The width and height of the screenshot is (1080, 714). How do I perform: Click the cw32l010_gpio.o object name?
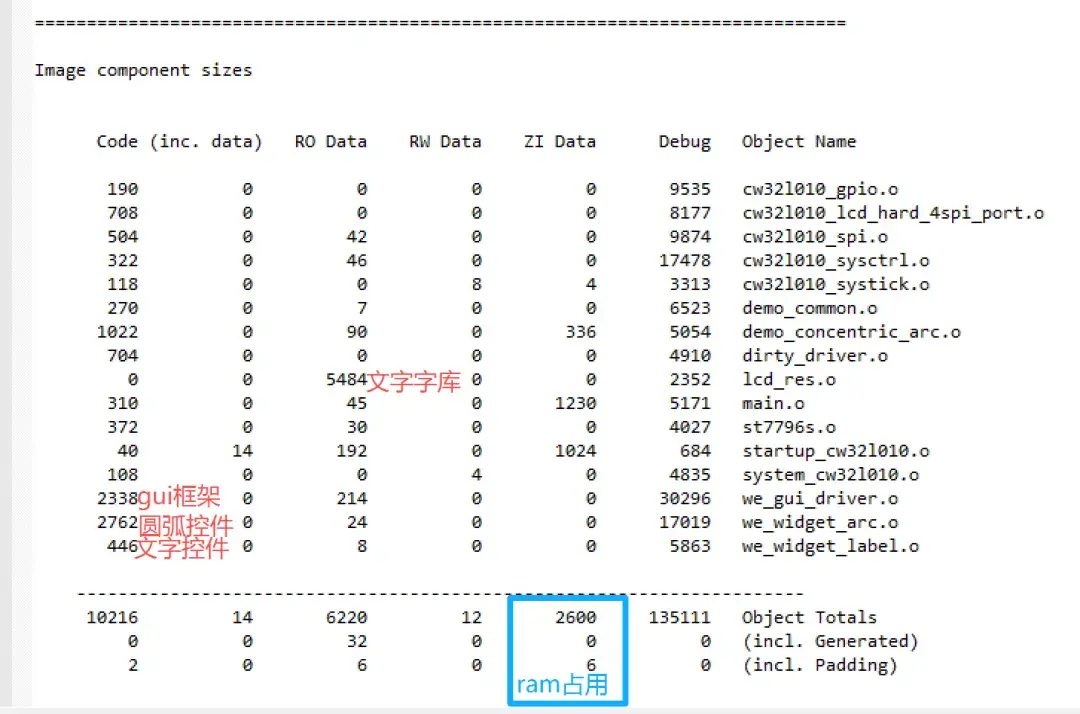pyautogui.click(x=820, y=189)
